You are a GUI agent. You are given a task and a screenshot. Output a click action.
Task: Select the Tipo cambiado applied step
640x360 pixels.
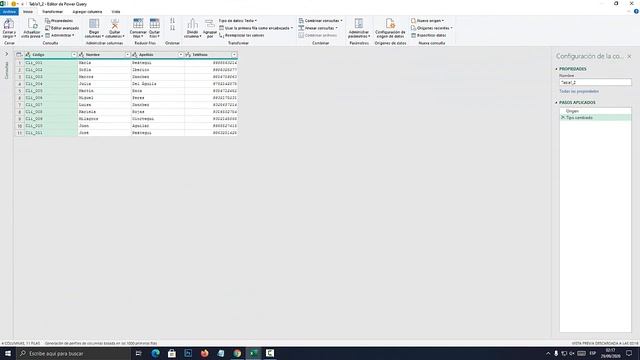[595, 118]
